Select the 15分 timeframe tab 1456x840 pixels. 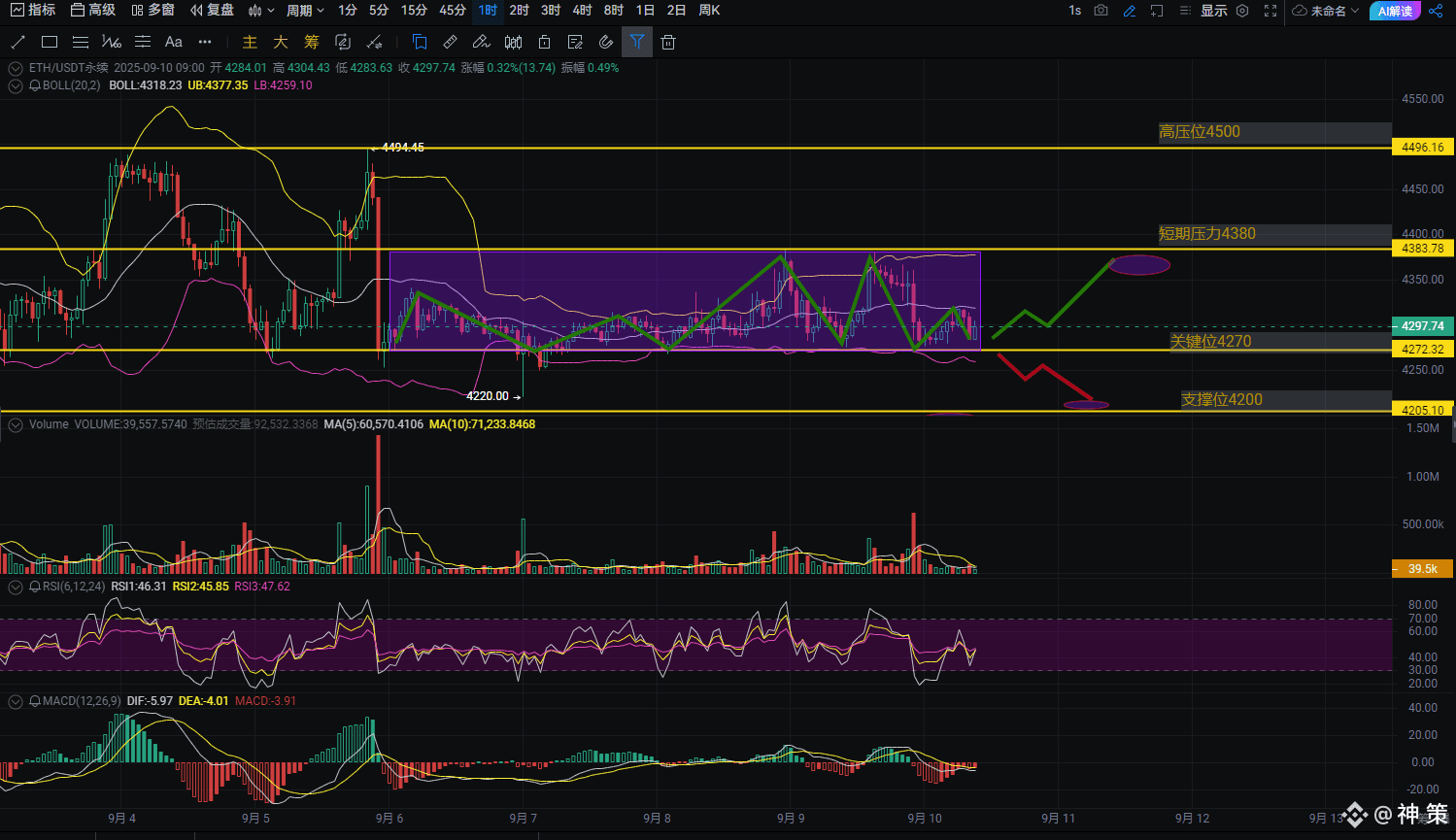tap(414, 11)
